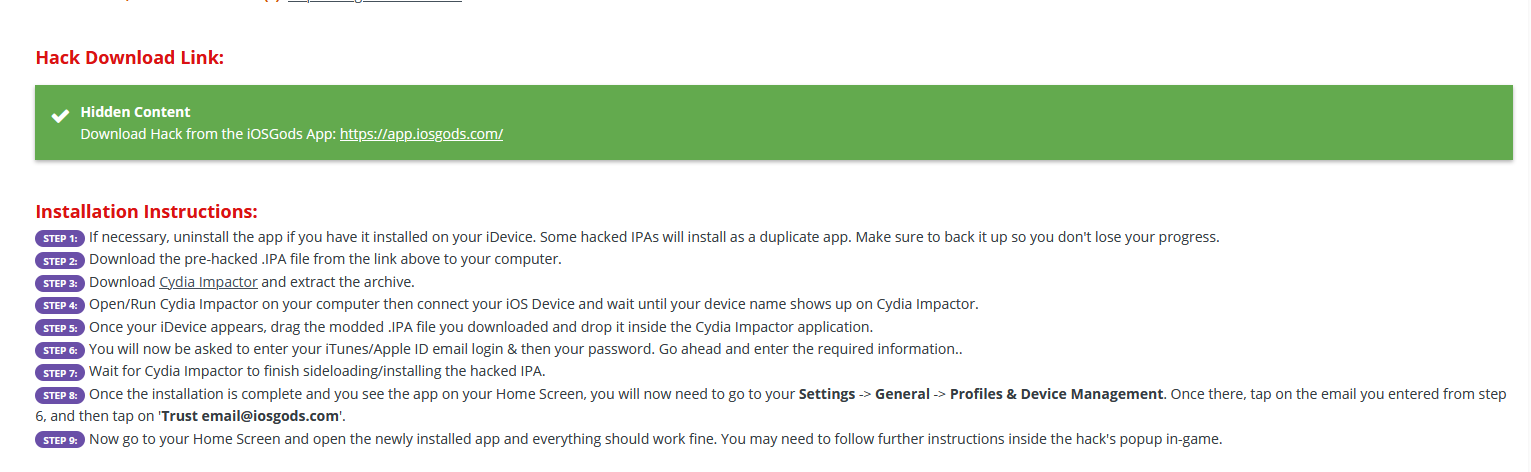Click the bold General text in step 8
Screen dimensions: 1531x472
click(x=902, y=394)
